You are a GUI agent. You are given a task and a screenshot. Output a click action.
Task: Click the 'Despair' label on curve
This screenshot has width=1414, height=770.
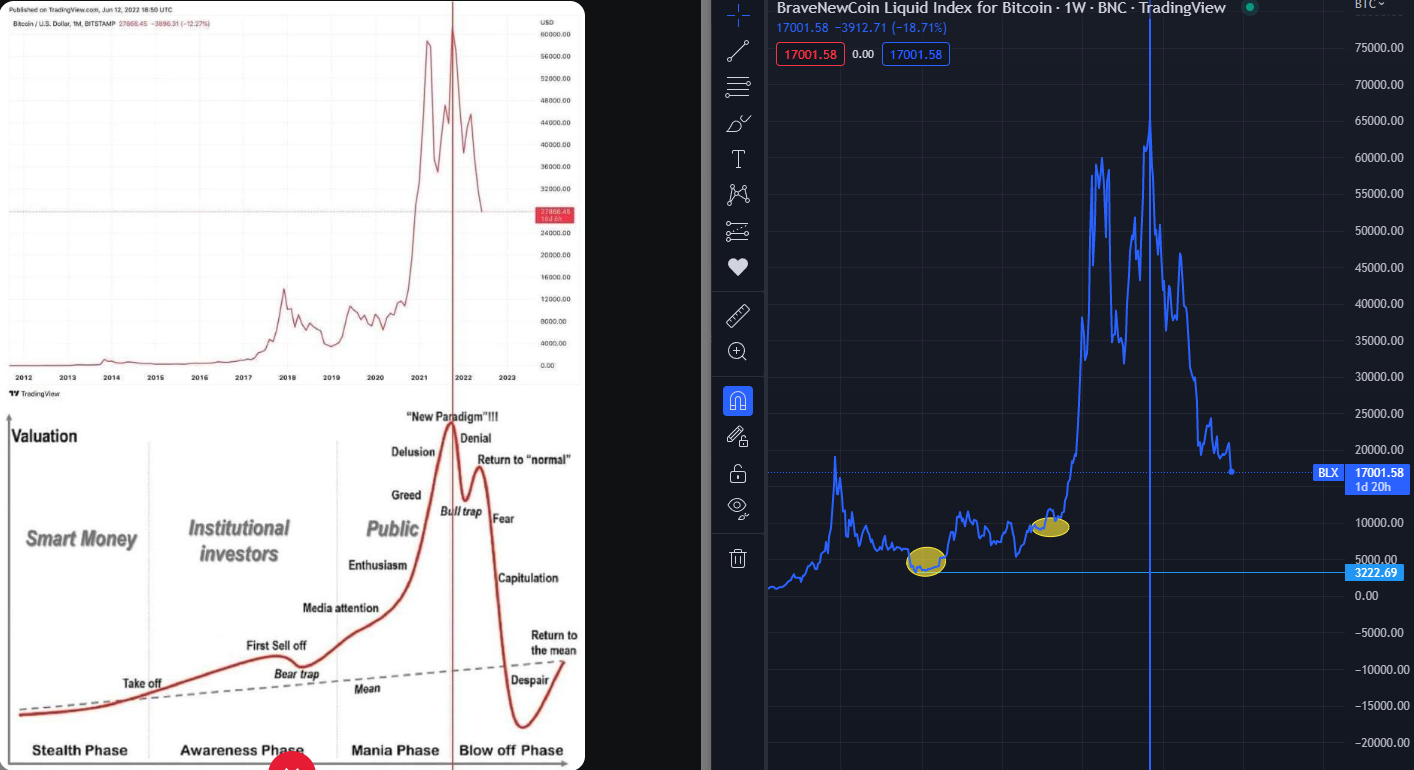[x=530, y=680]
